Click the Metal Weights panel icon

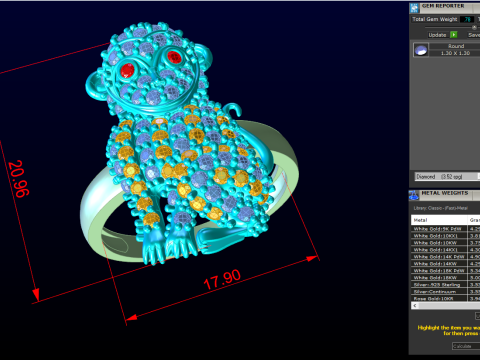pyautogui.click(x=414, y=195)
